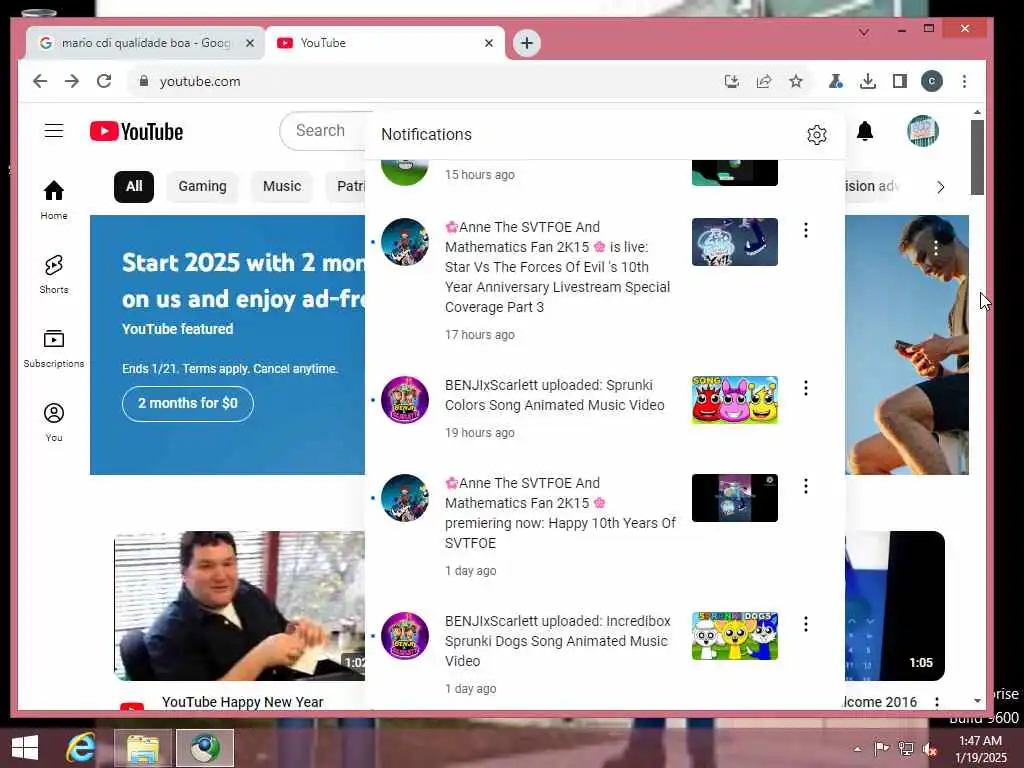Bookmark this page with star icon
The image size is (1024, 768).
click(x=795, y=81)
